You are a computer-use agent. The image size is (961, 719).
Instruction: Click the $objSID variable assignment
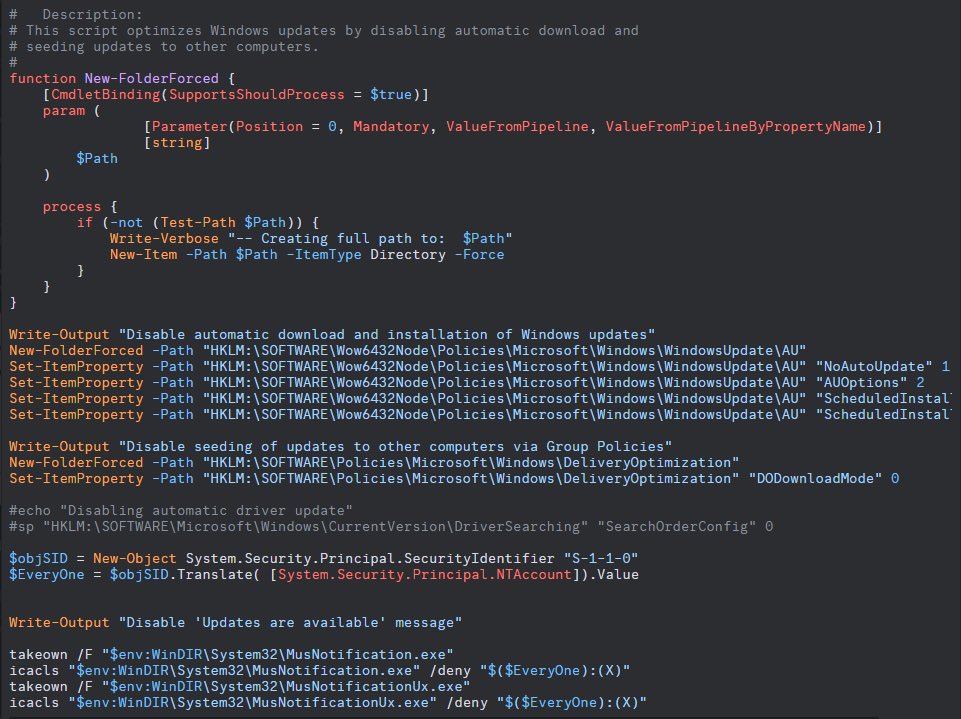(x=39, y=558)
